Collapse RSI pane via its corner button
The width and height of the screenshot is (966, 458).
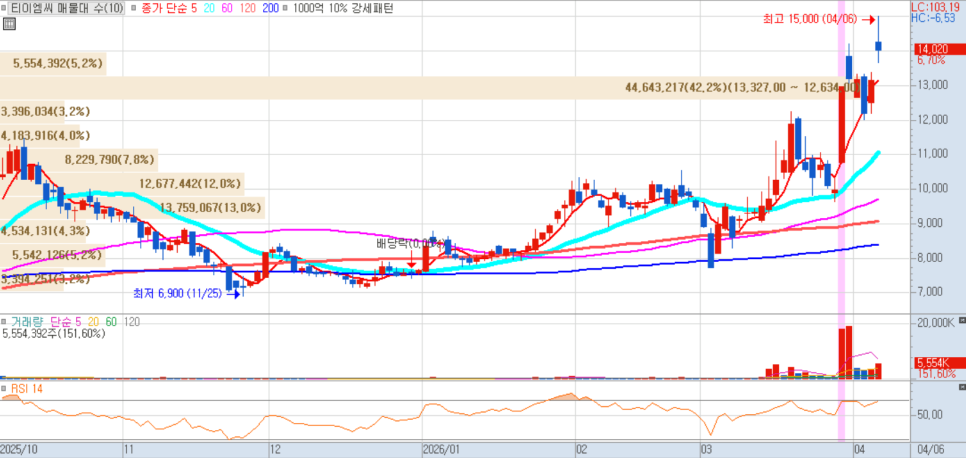point(962,387)
